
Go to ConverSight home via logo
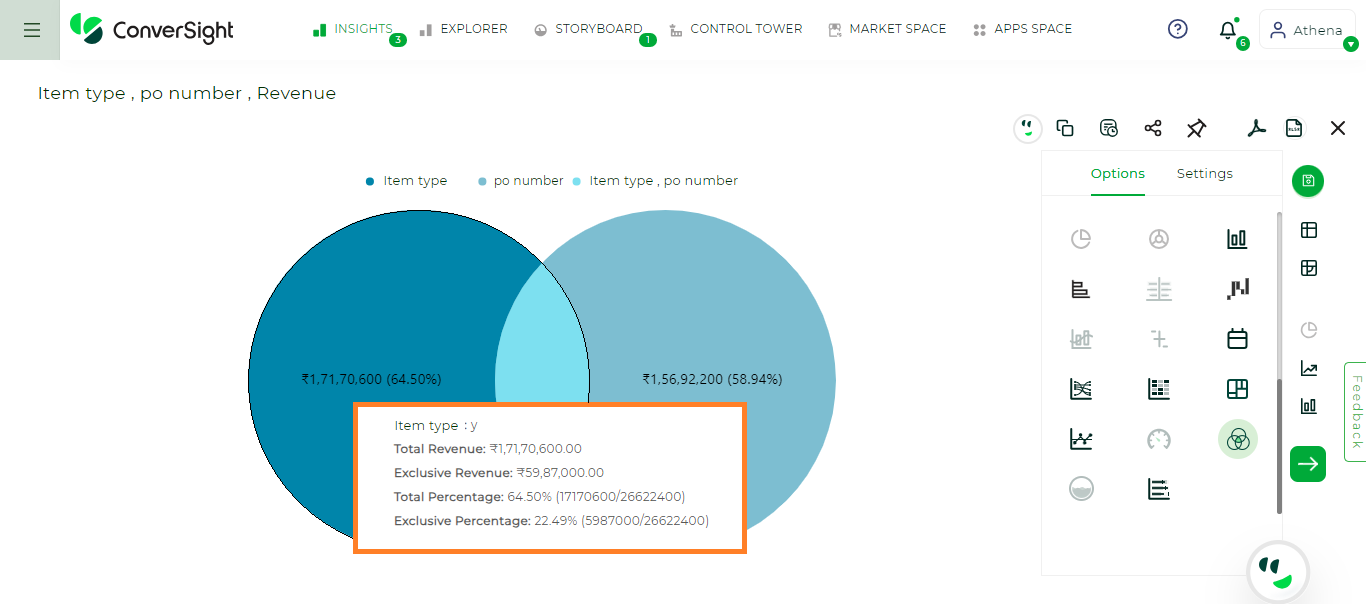(151, 30)
